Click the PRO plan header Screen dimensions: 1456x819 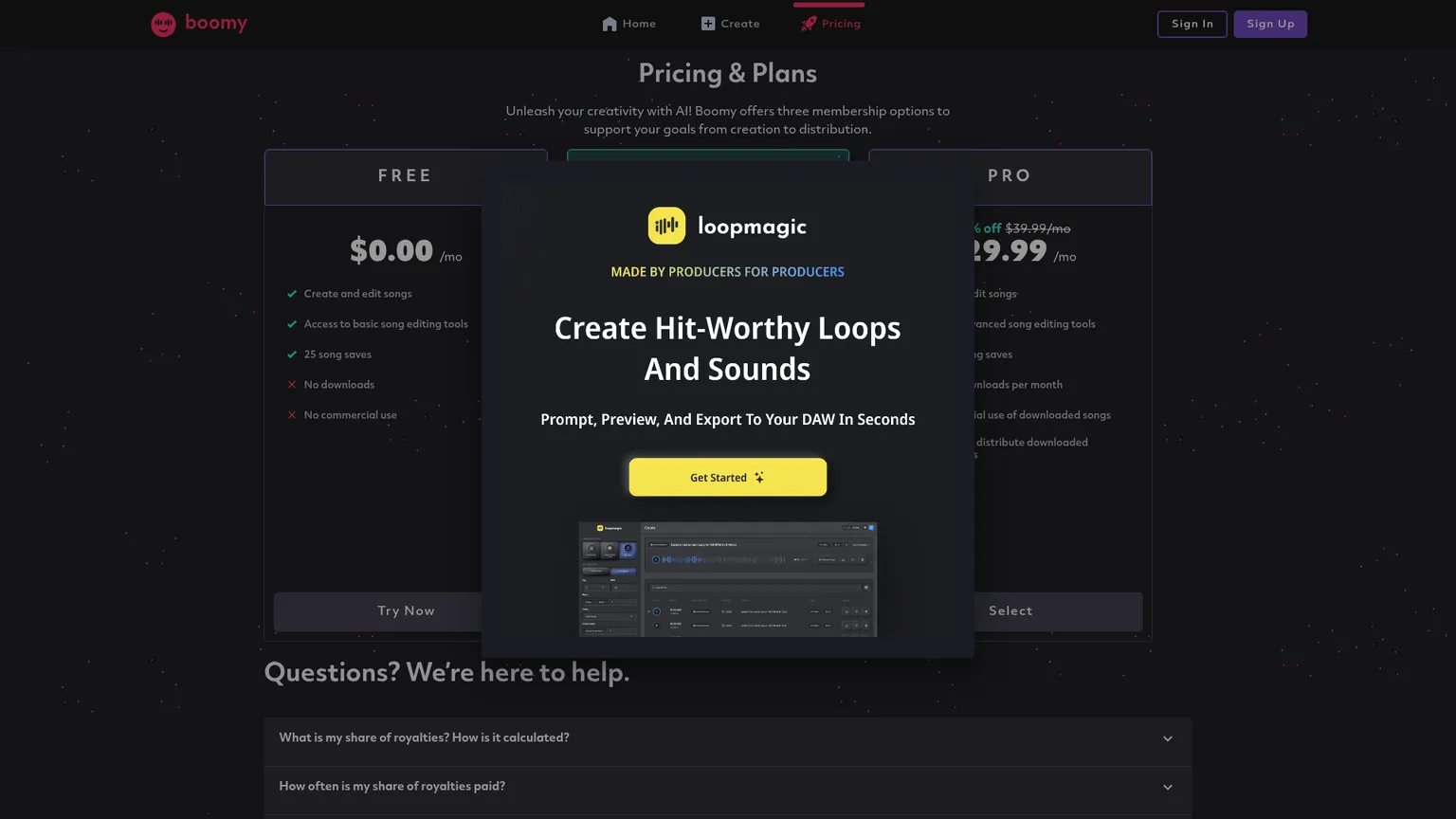(1010, 176)
